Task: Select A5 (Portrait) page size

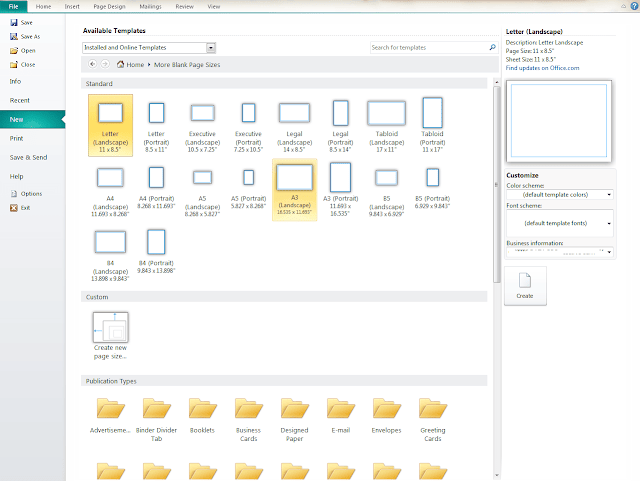Action: (x=248, y=189)
